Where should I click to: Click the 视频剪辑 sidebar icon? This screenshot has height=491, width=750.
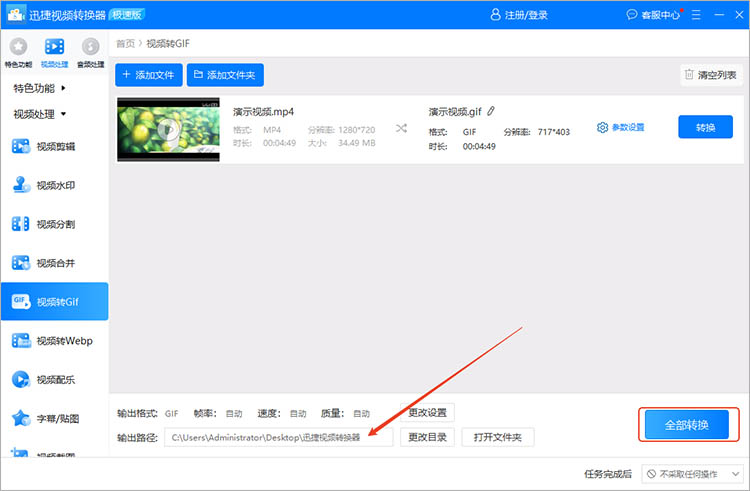click(x=21, y=146)
